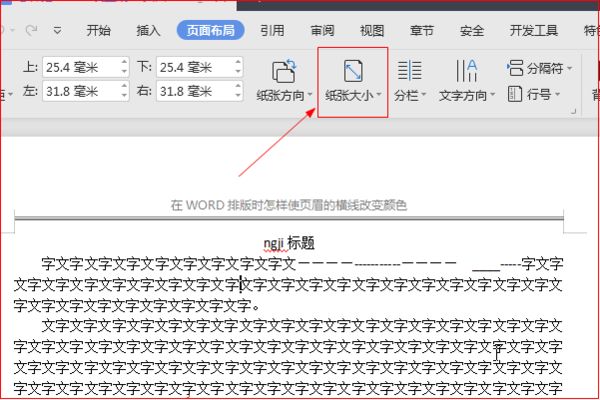
Task: Select the 文字方向 (text direction) tool
Action: [x=466, y=81]
